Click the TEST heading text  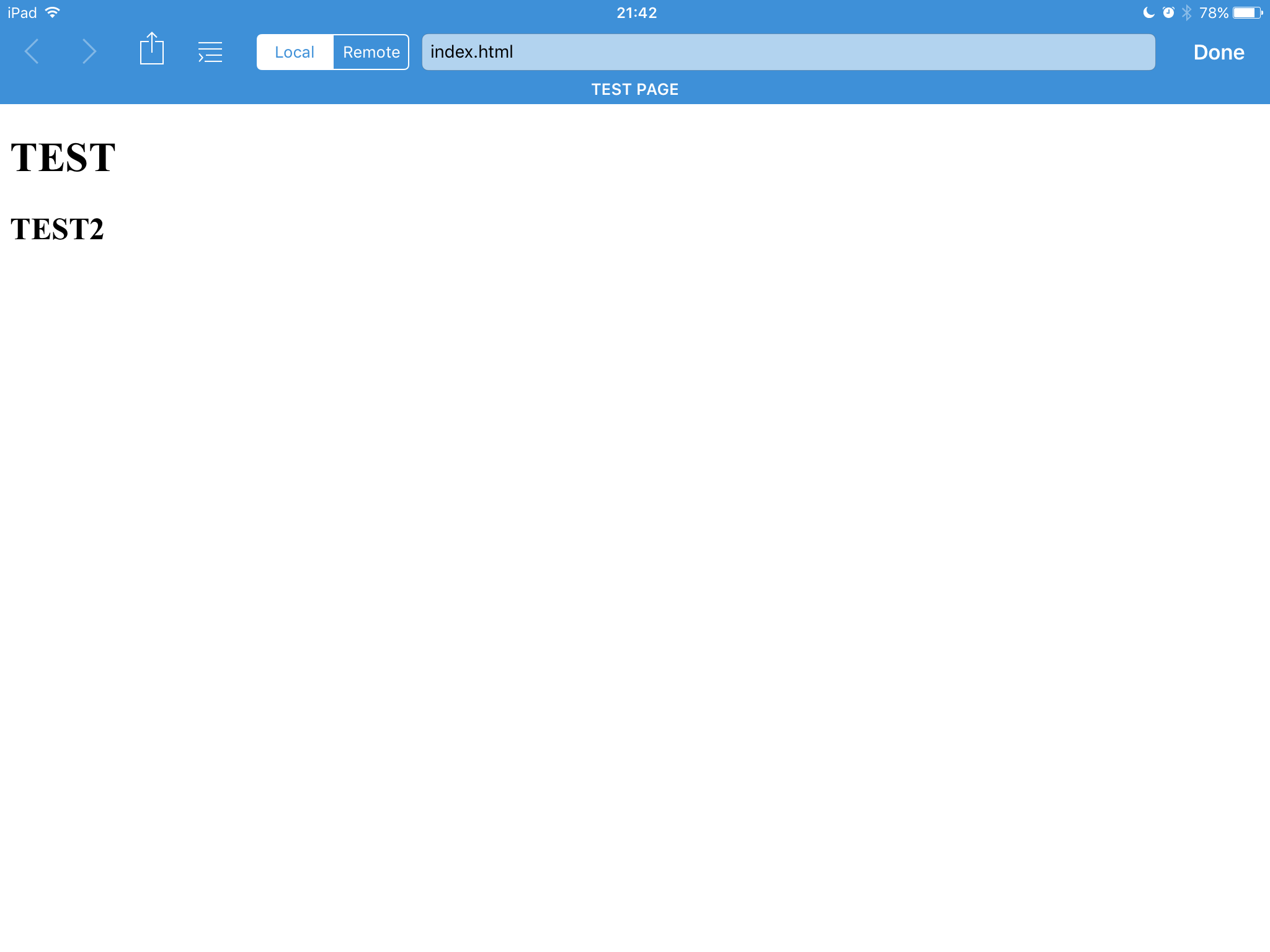tap(63, 157)
